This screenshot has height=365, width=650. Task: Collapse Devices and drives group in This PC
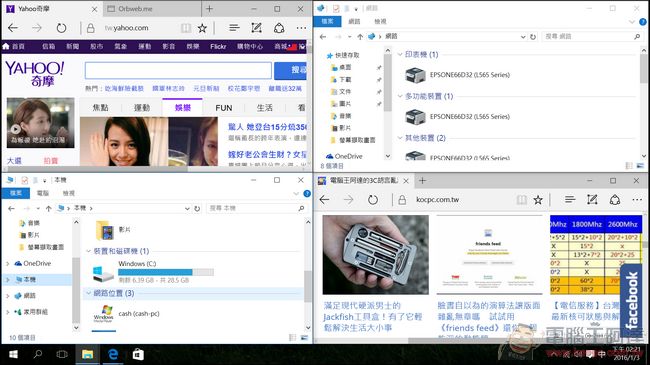[88, 251]
